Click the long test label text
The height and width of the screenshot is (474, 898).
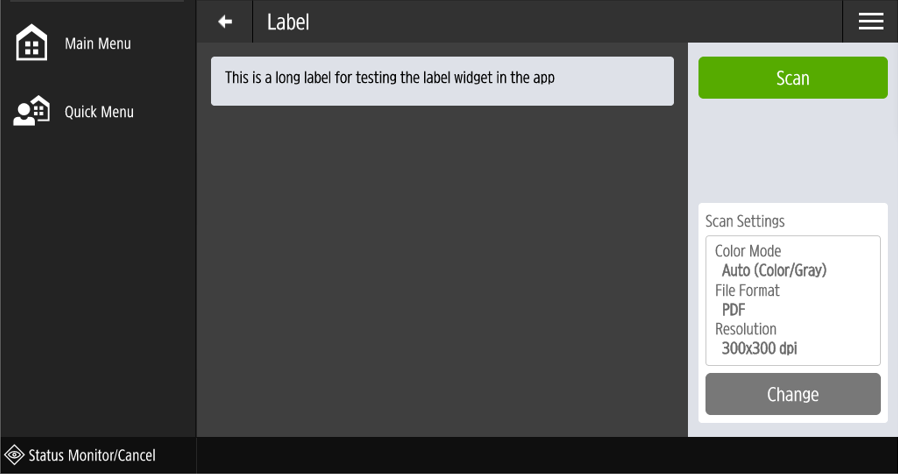pyautogui.click(x=389, y=78)
